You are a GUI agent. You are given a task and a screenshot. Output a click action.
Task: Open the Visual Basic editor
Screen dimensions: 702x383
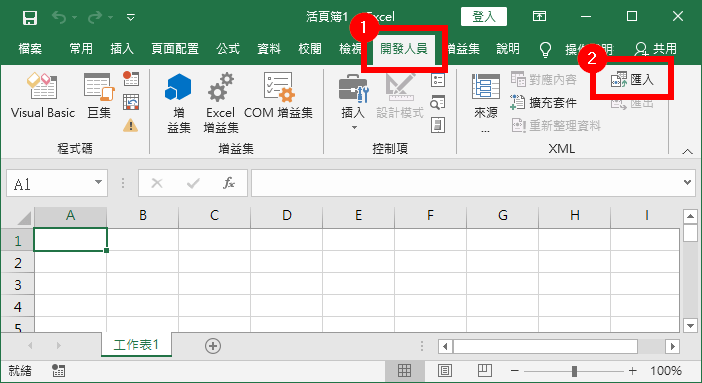point(43,95)
